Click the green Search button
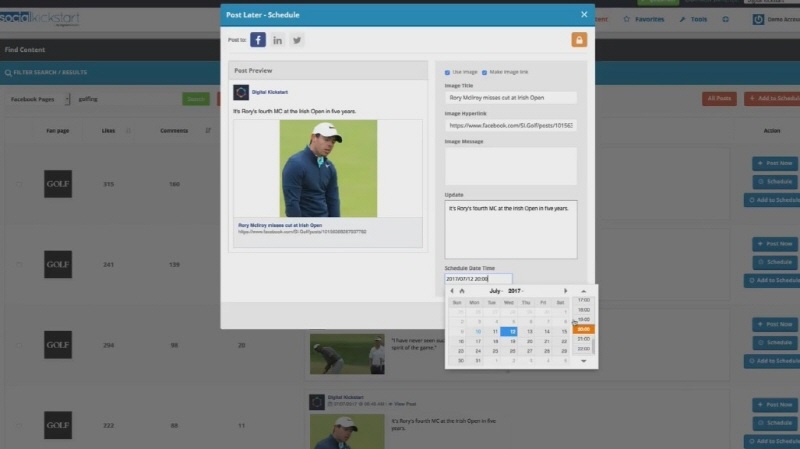800x449 pixels. point(196,99)
